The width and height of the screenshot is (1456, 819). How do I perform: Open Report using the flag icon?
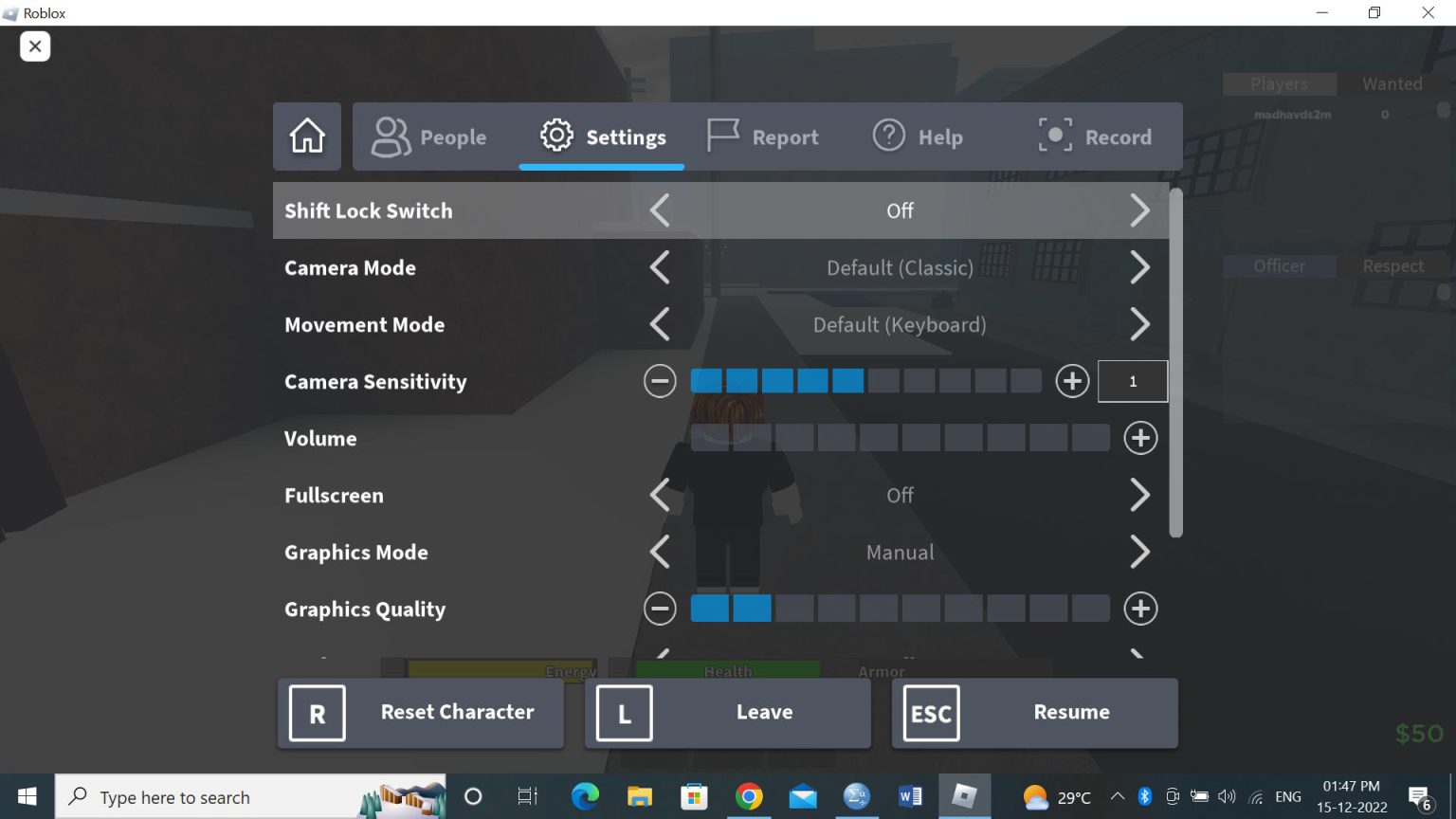[721, 136]
